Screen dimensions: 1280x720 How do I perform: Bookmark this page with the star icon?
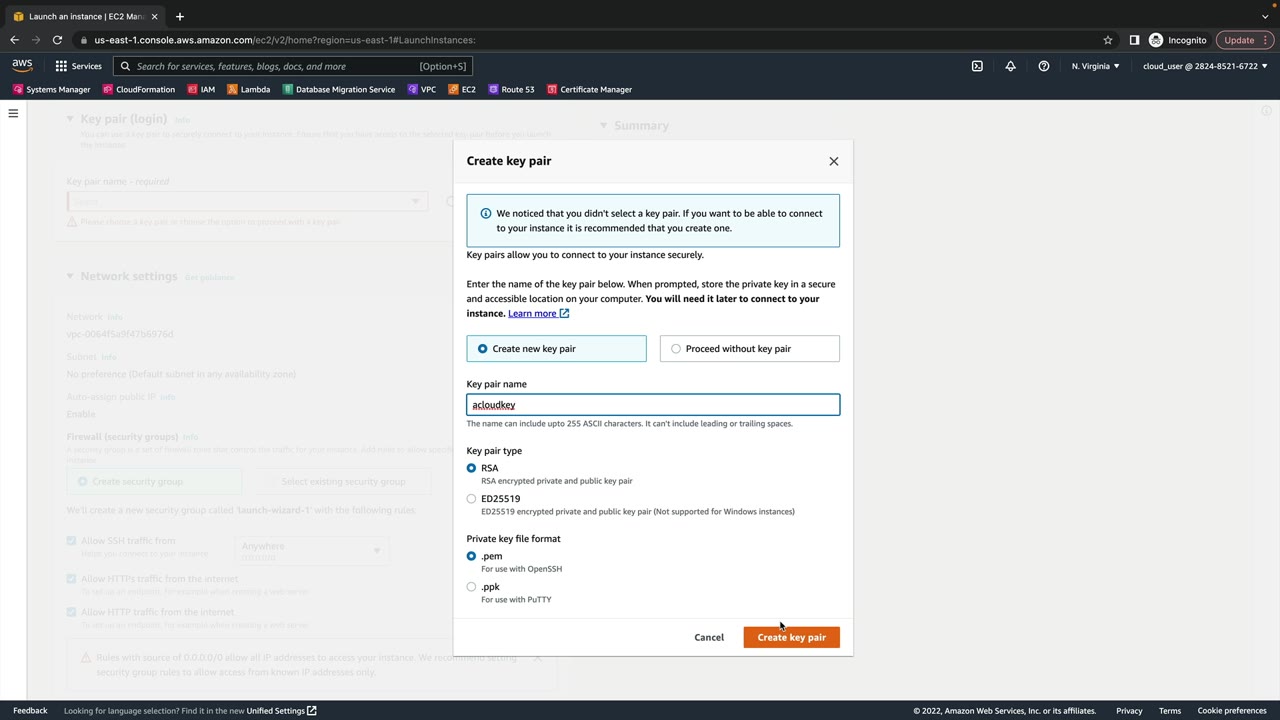coord(1108,40)
